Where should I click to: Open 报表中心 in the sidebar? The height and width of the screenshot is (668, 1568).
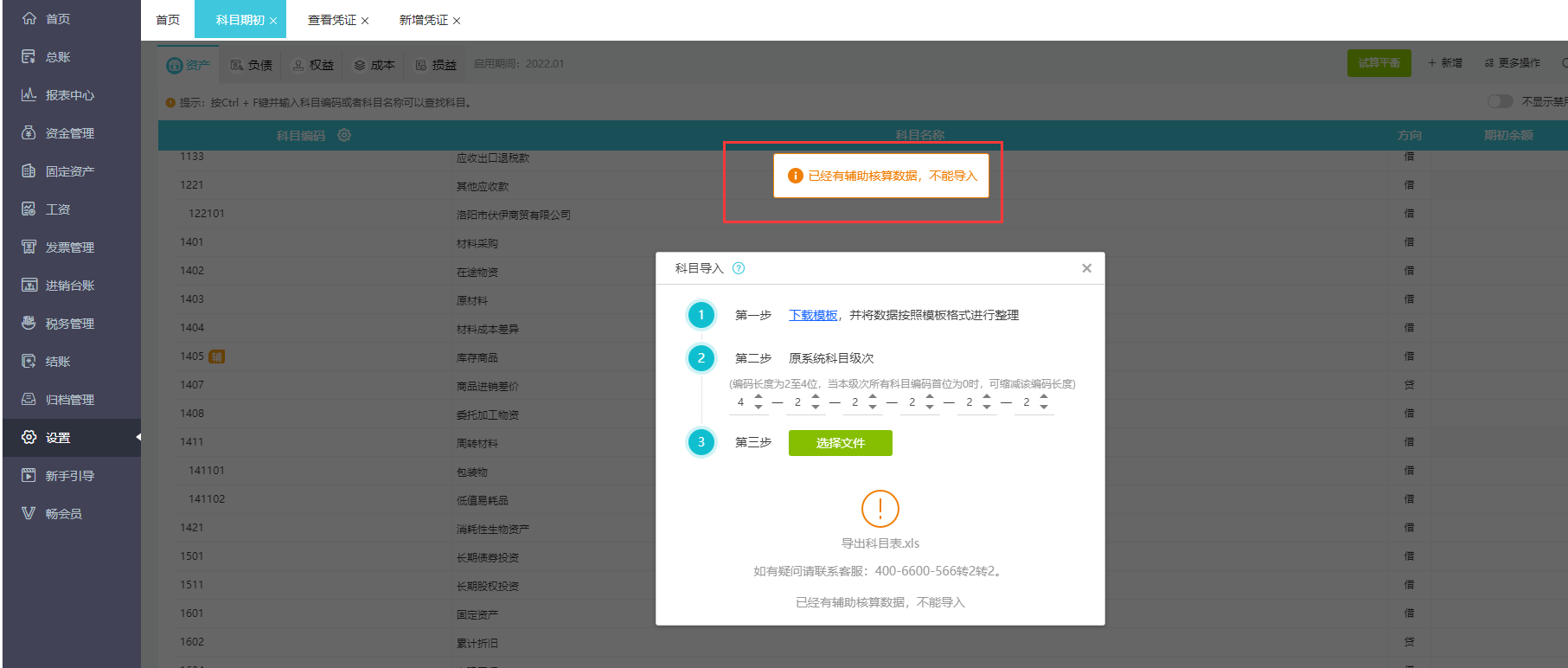69,95
